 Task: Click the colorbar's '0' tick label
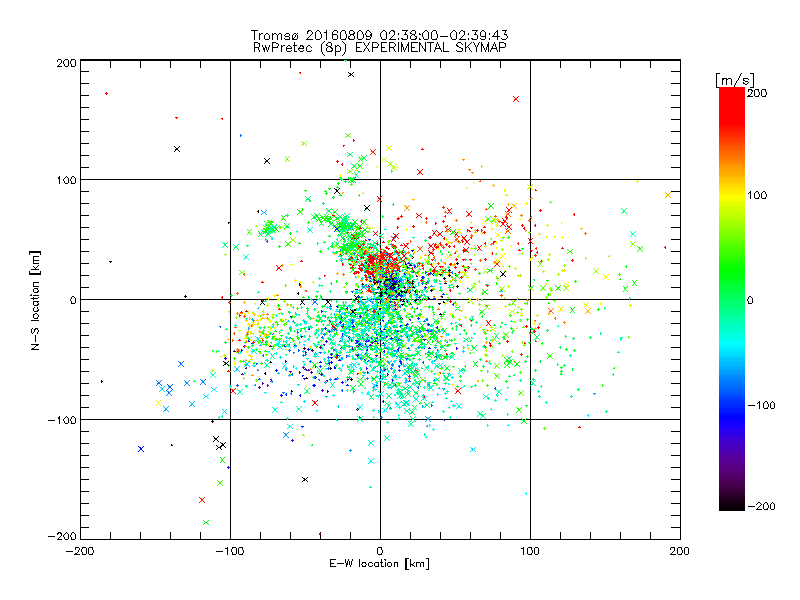coord(750,300)
